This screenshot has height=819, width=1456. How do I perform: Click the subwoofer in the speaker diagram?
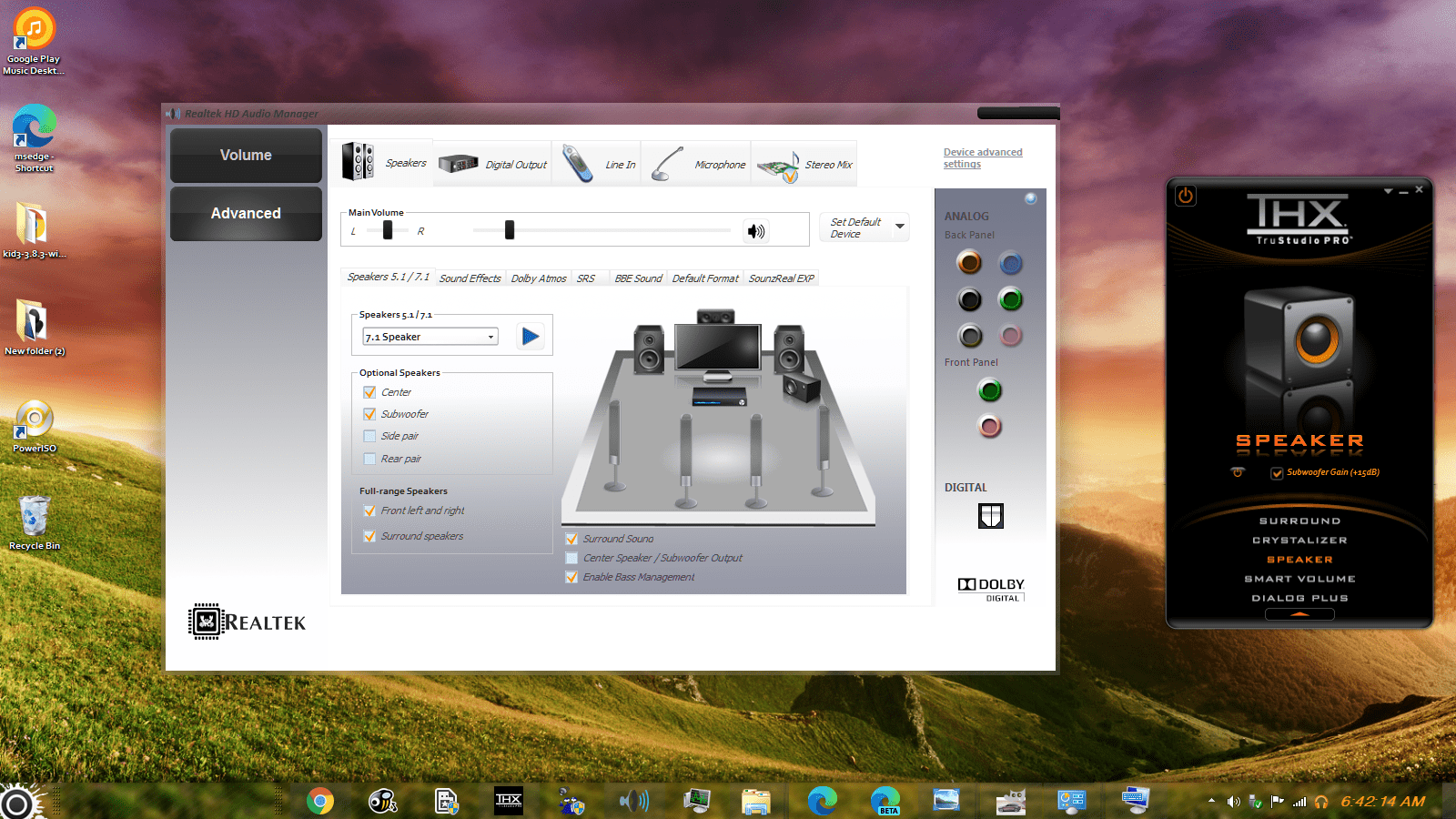[x=801, y=388]
